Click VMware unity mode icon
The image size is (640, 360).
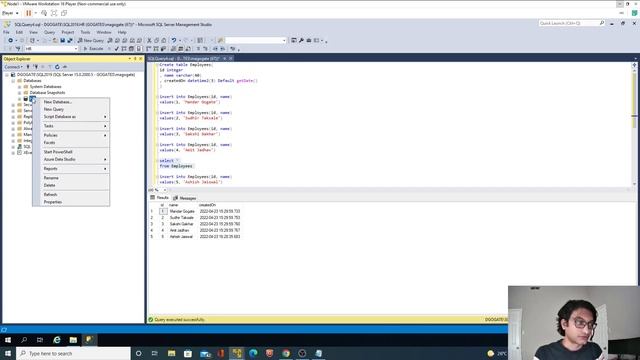coord(64,13)
